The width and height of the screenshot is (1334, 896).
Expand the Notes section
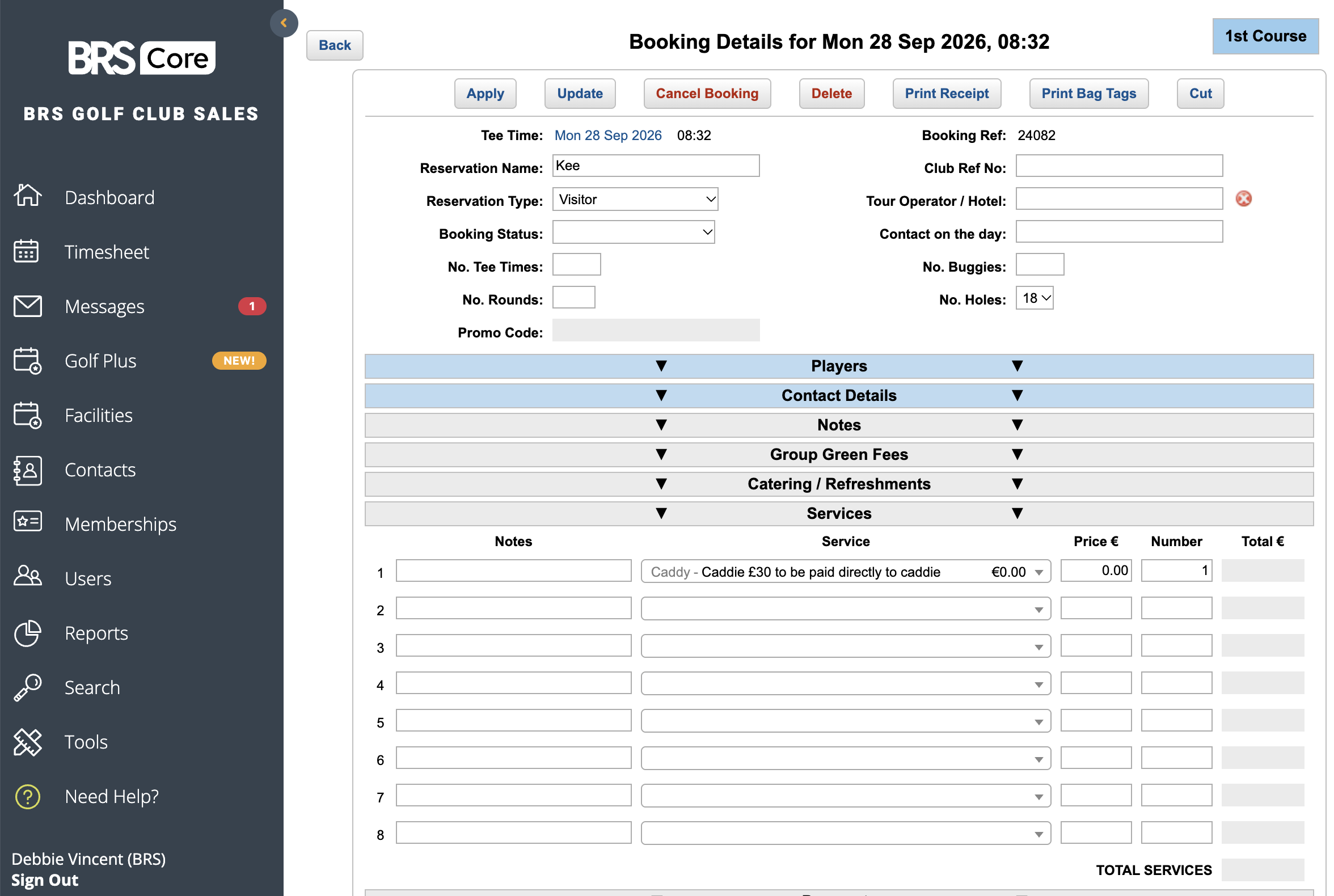click(838, 425)
